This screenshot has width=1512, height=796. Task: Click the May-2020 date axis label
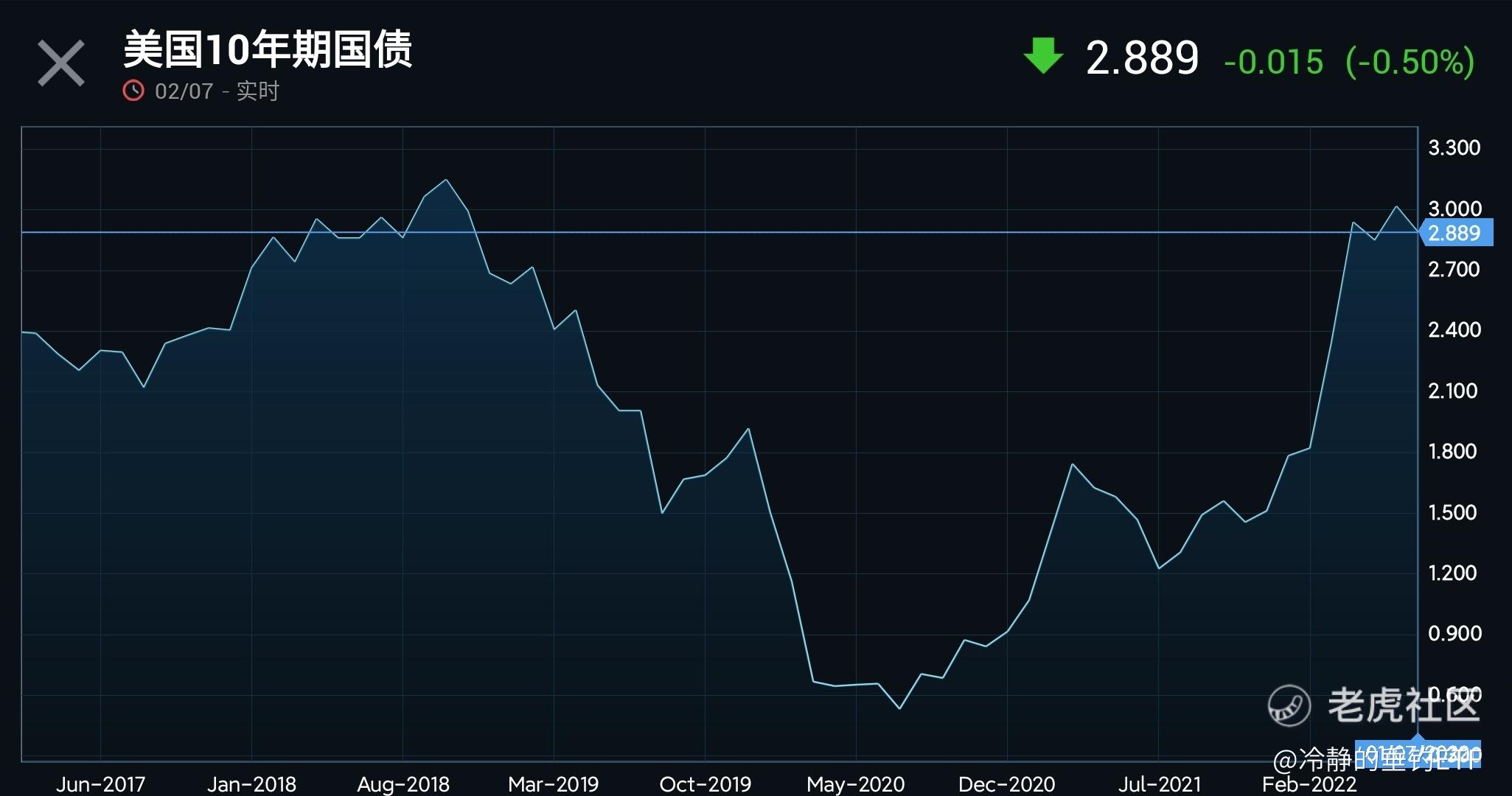coord(856,783)
